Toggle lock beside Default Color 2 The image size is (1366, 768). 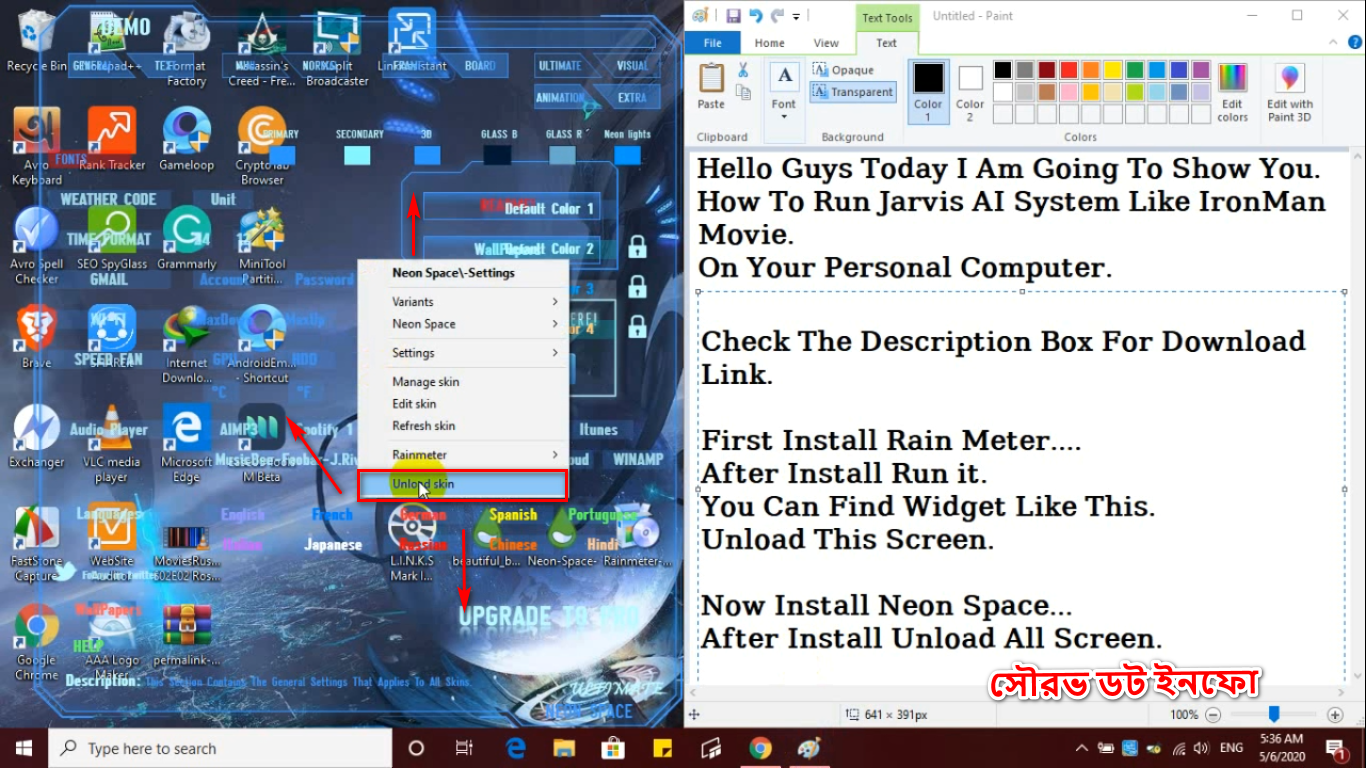pos(637,246)
